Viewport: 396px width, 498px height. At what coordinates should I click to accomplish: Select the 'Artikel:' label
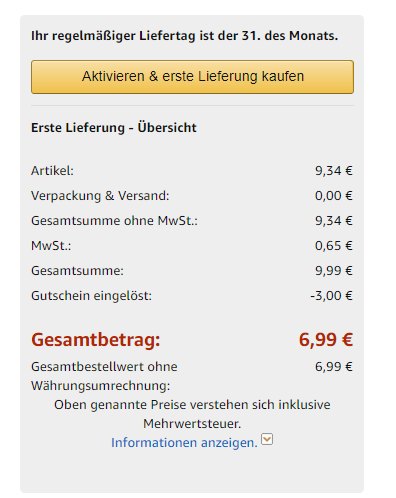tap(52, 171)
